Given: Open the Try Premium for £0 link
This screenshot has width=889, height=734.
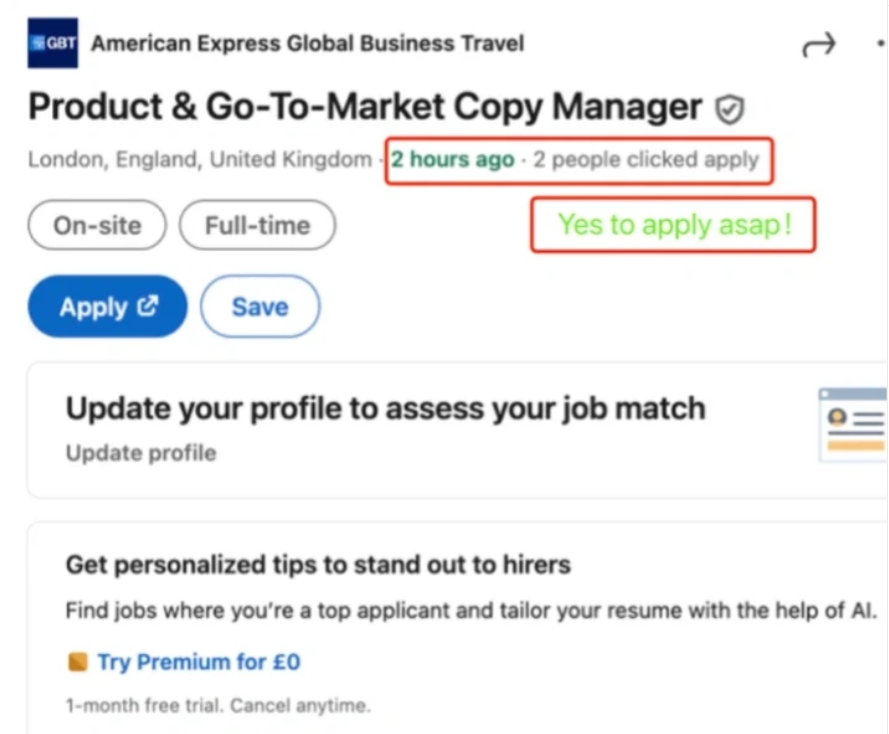Looking at the screenshot, I should point(197,662).
